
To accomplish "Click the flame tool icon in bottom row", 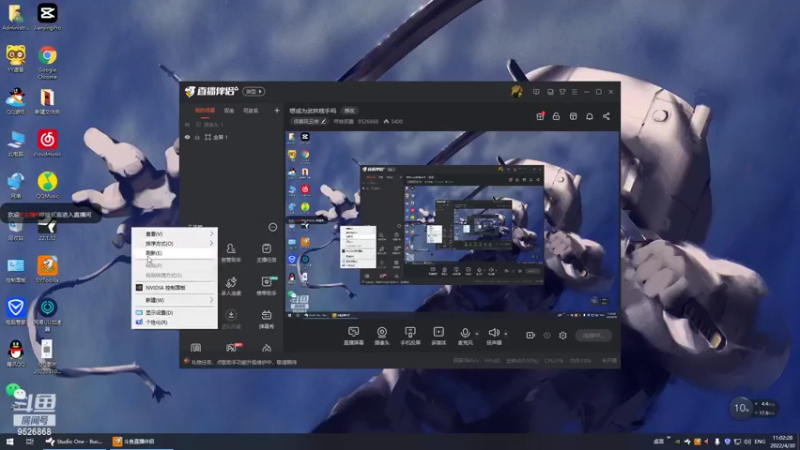I will pos(266,348).
